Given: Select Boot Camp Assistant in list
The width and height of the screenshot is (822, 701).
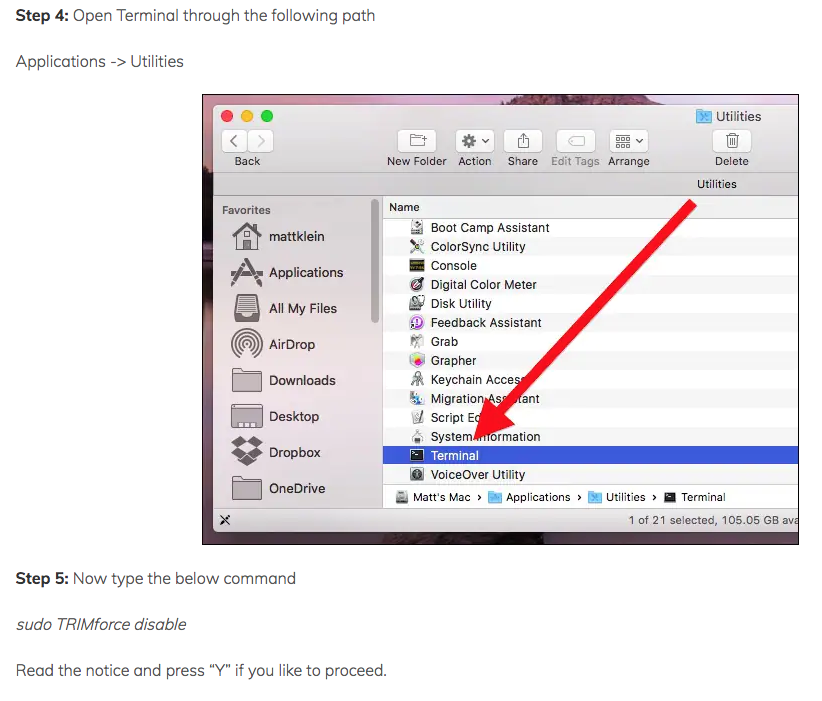Looking at the screenshot, I should click(590, 228).
